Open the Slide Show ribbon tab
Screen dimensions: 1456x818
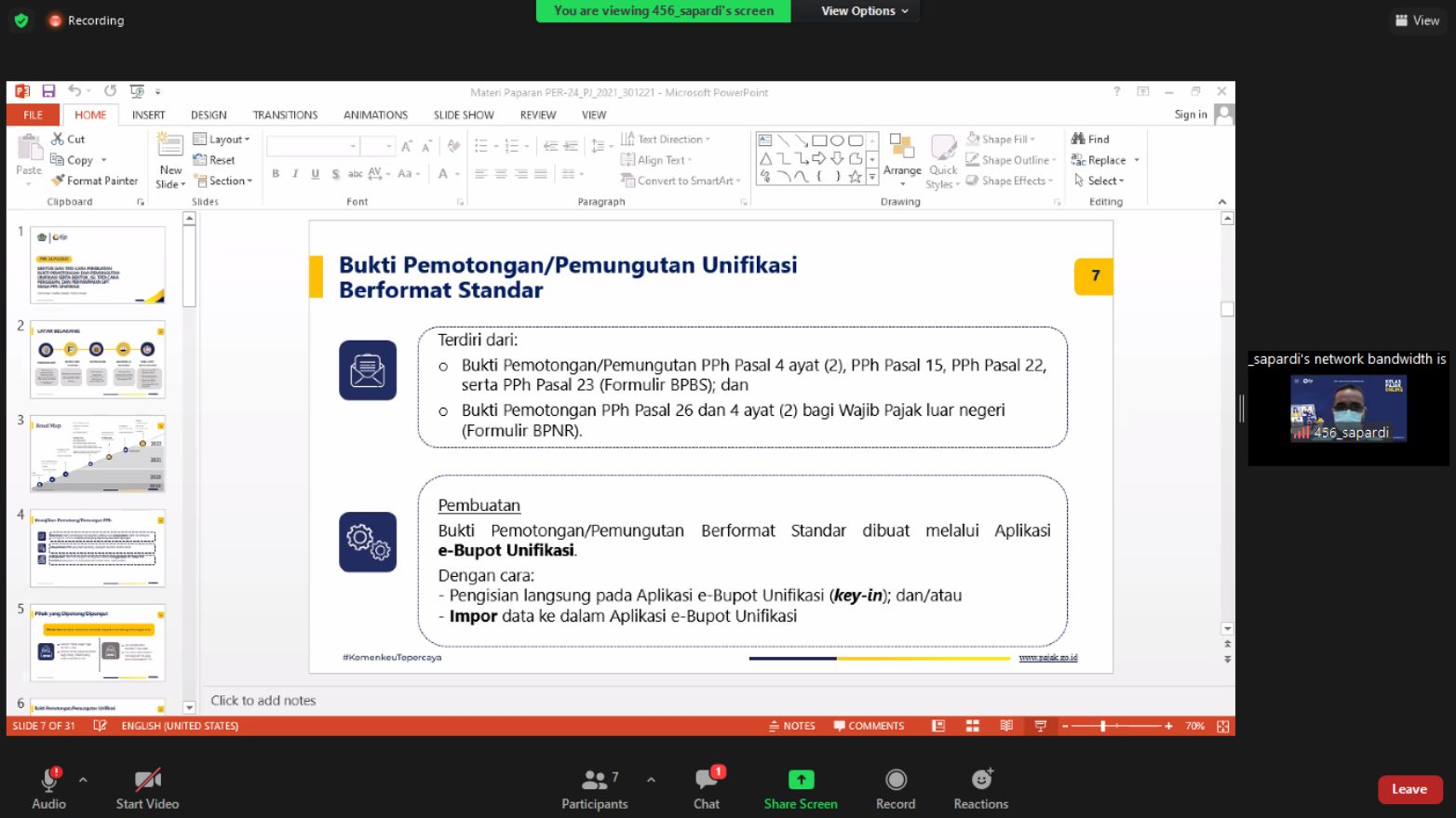click(463, 114)
